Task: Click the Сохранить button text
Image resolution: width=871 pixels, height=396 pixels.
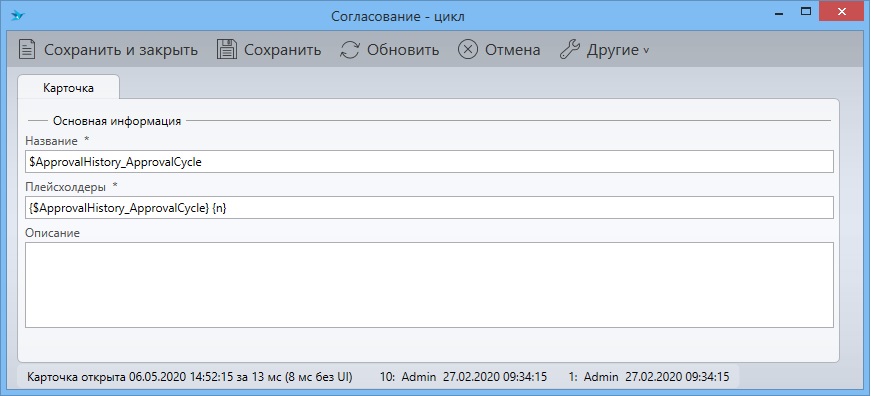Action: click(x=283, y=50)
